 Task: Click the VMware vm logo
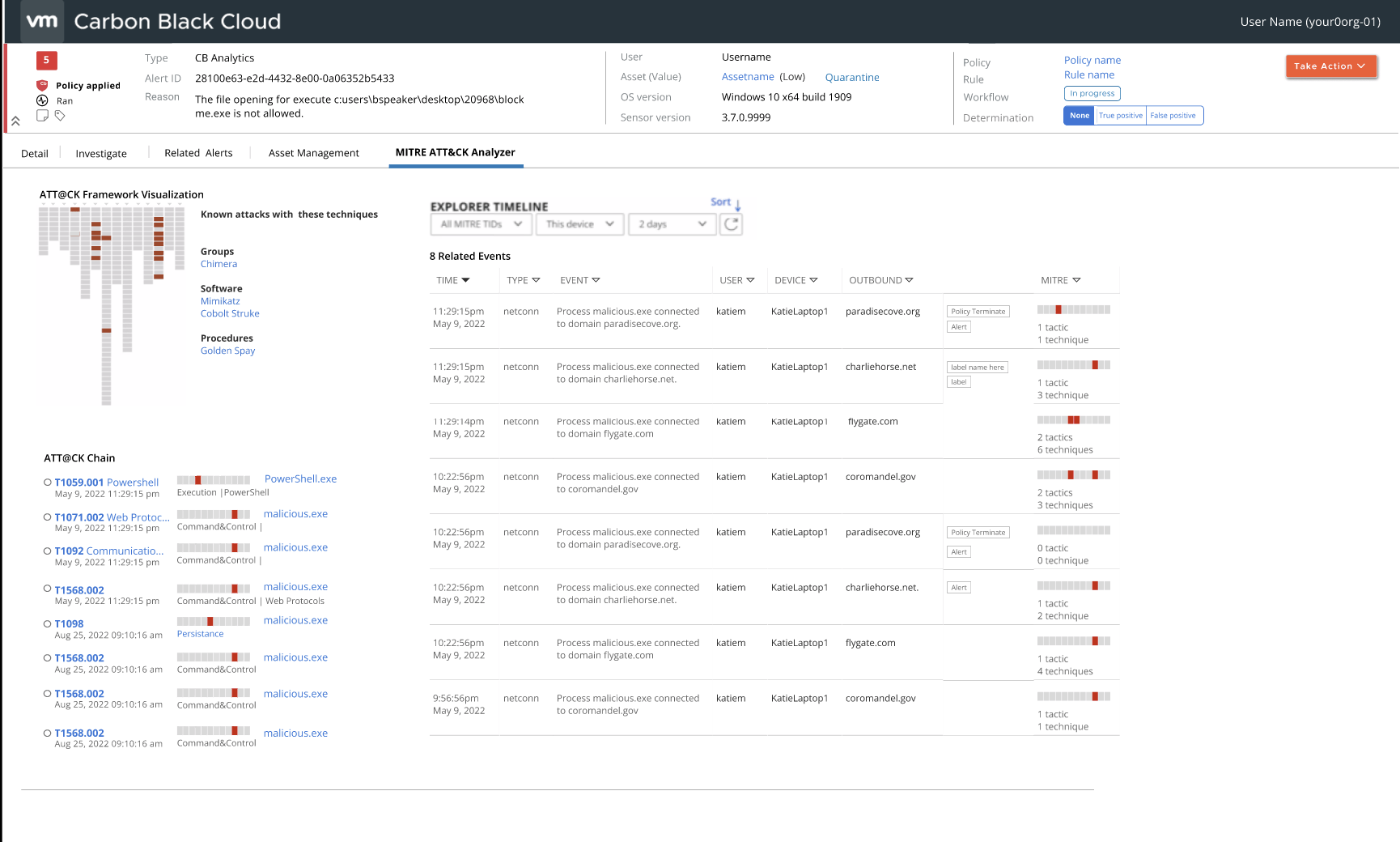pos(42,21)
